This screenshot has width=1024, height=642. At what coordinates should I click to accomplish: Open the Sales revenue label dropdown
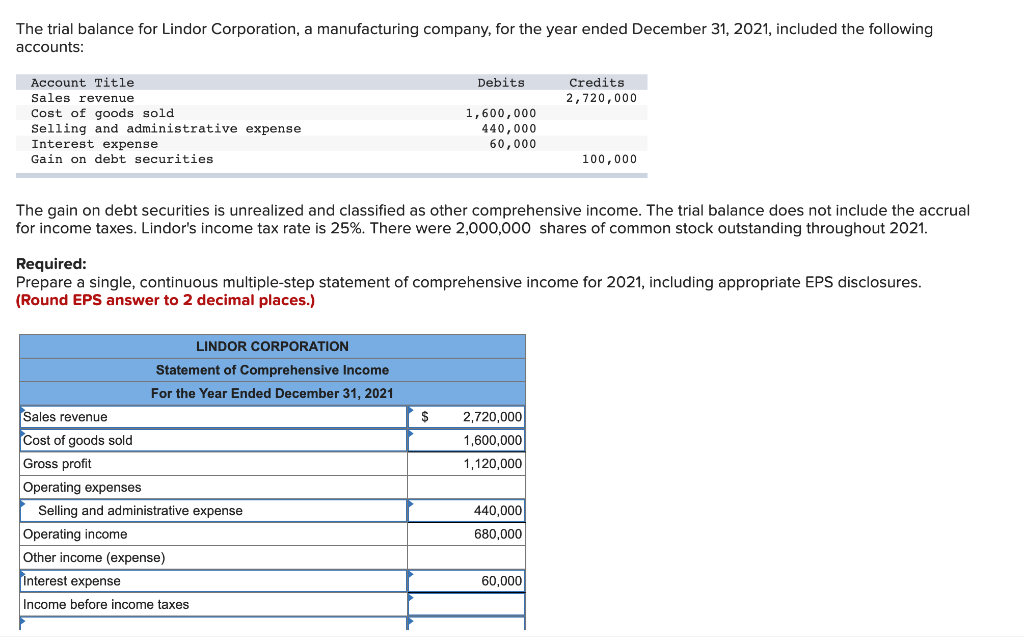click(x=22, y=410)
